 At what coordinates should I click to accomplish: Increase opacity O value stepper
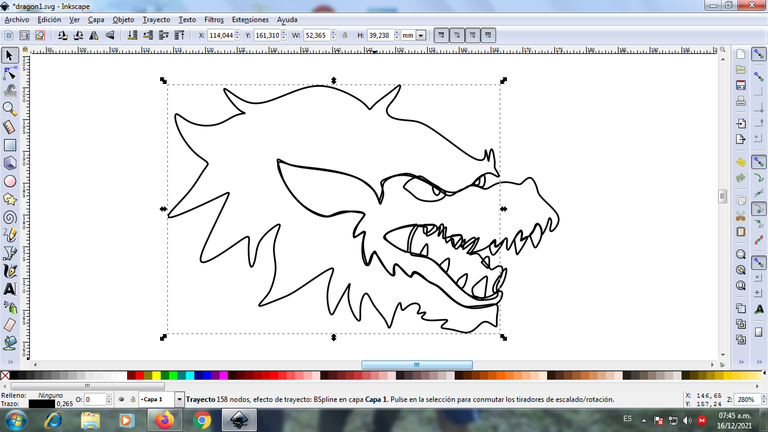click(109, 397)
